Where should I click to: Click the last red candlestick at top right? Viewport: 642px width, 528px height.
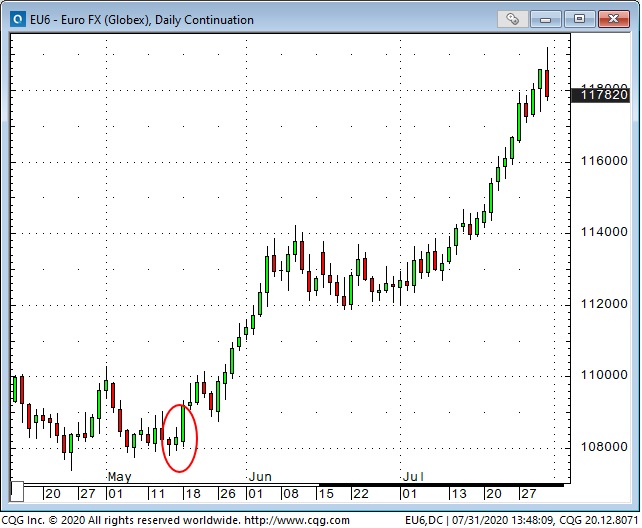coord(547,83)
